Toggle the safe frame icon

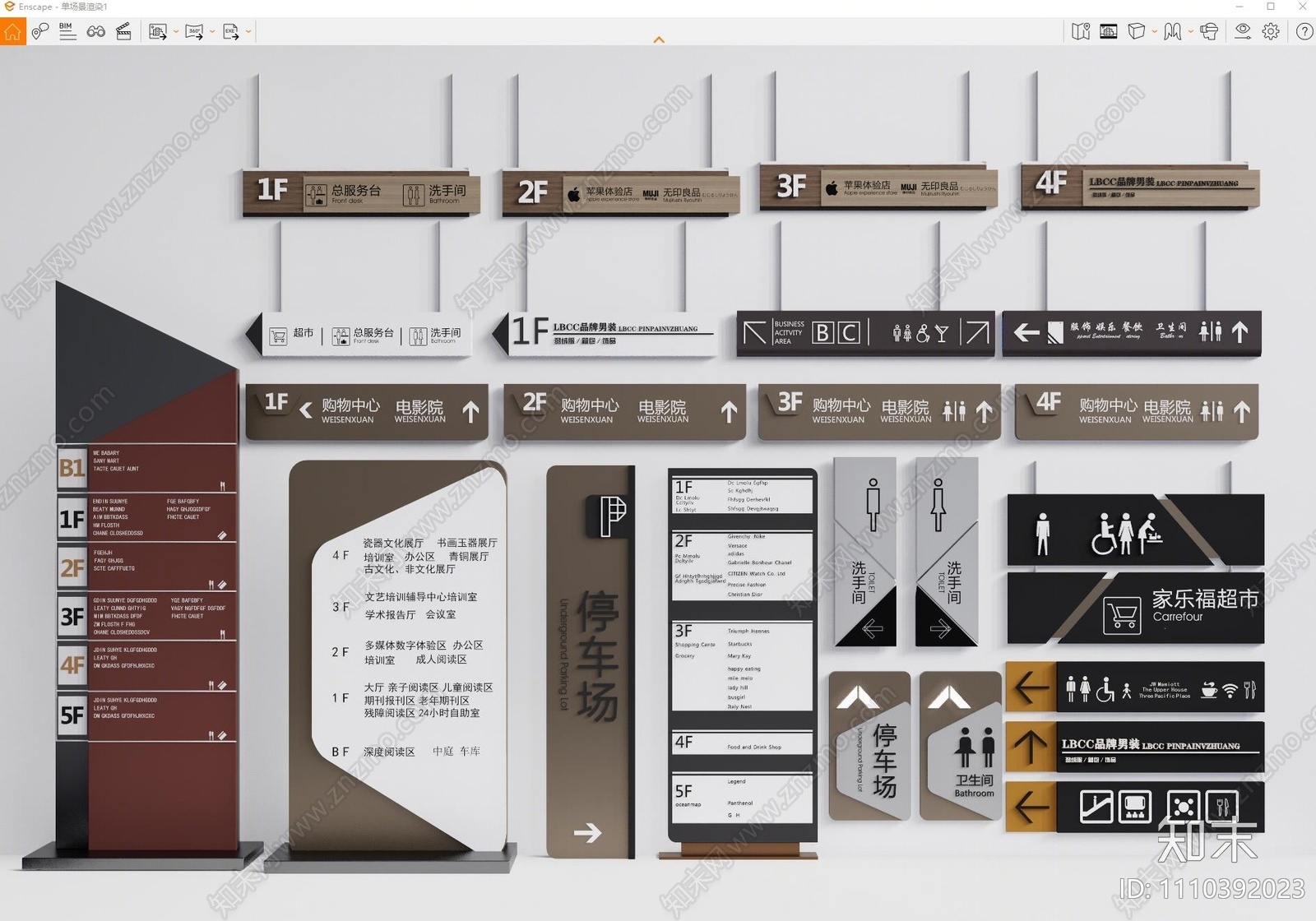point(1109,31)
